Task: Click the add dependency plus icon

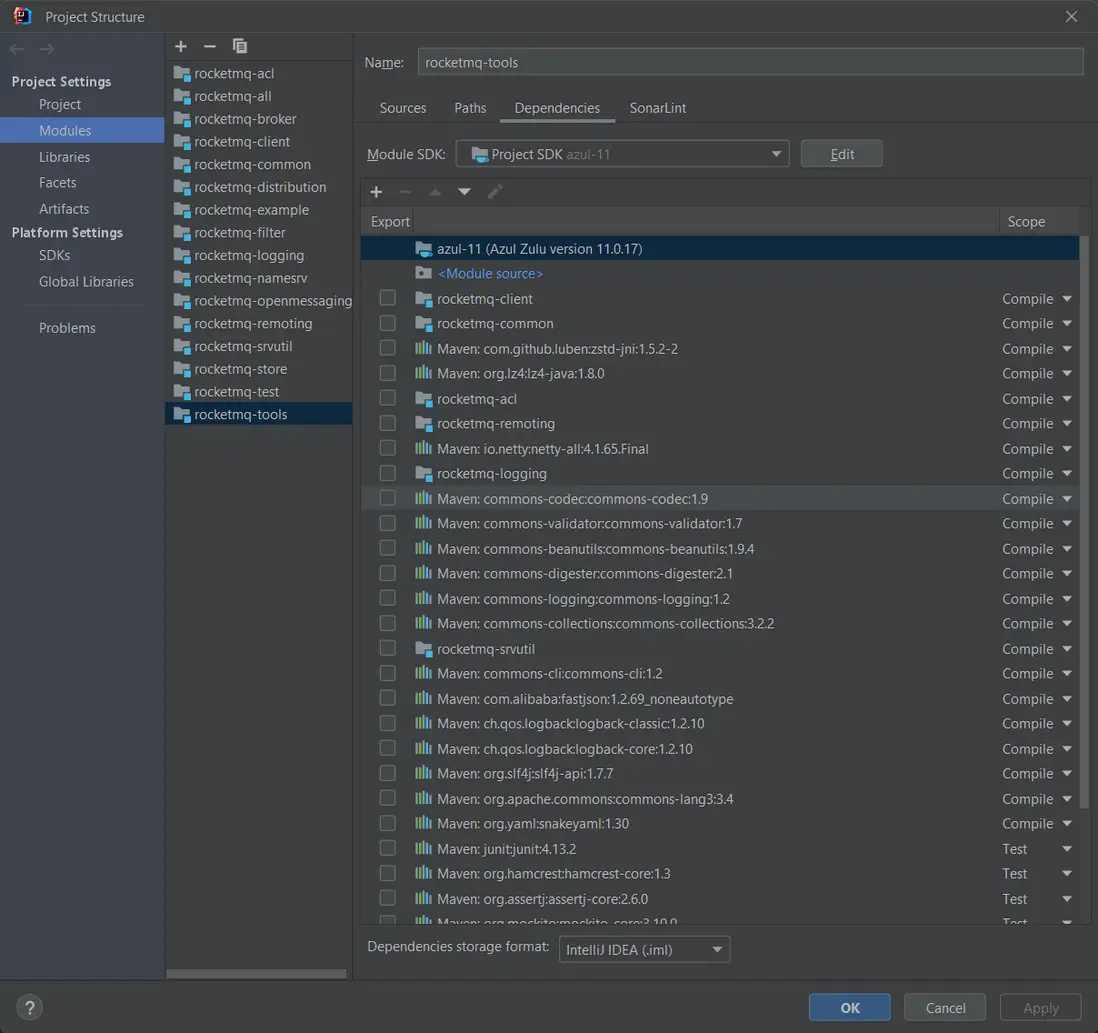Action: click(376, 192)
